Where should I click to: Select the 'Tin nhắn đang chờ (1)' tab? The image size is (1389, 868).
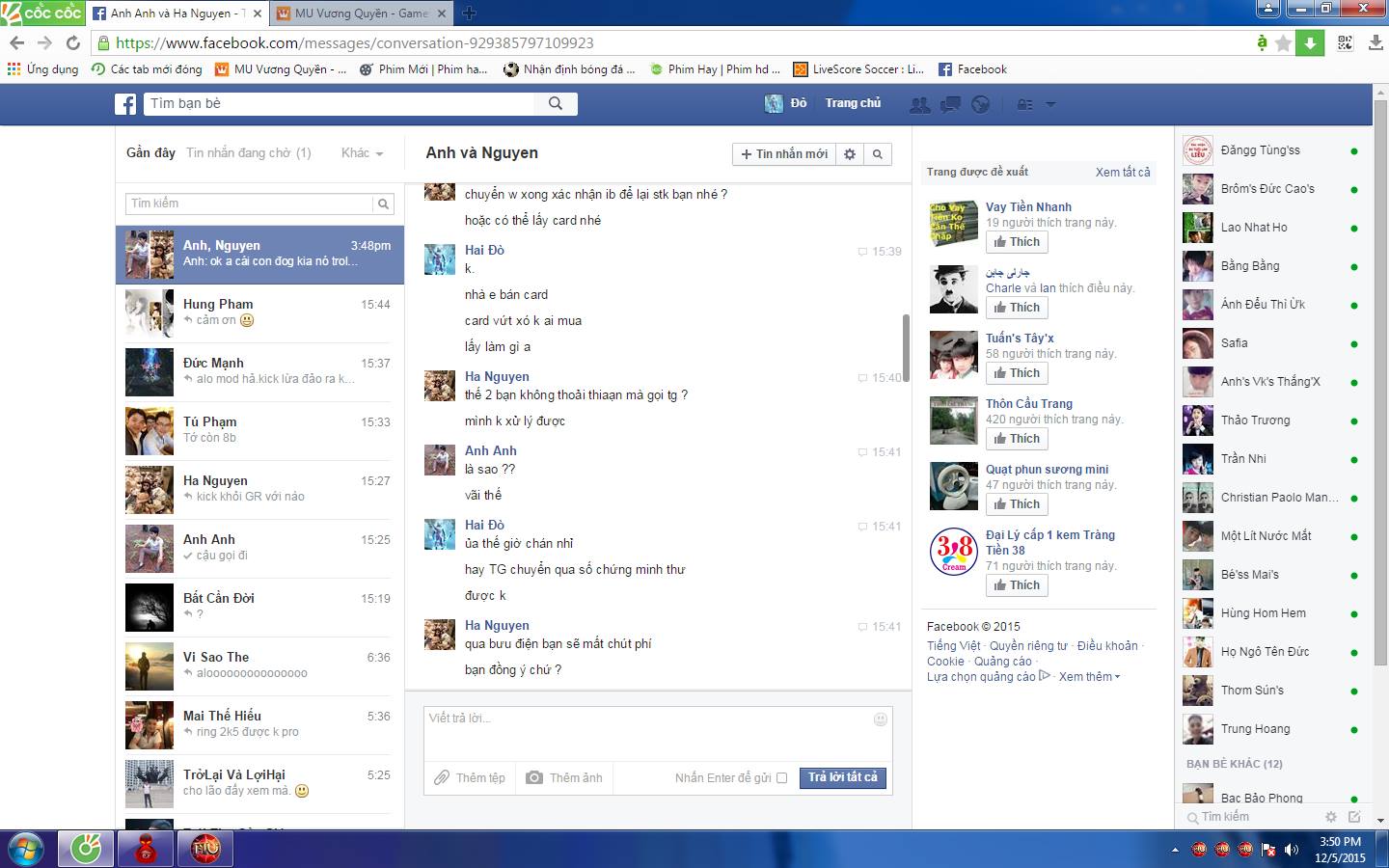tap(248, 153)
